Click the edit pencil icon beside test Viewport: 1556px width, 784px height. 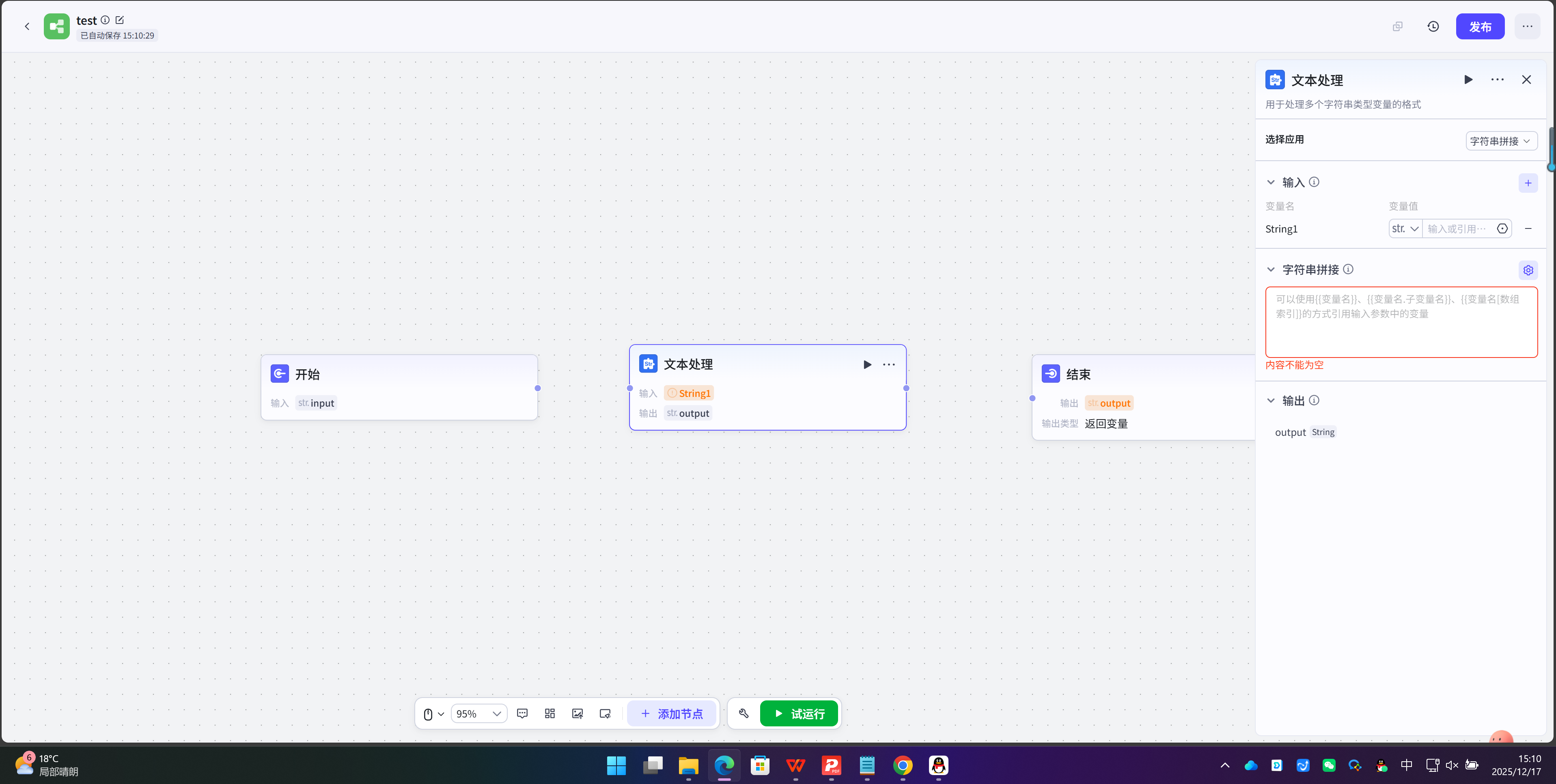[120, 20]
